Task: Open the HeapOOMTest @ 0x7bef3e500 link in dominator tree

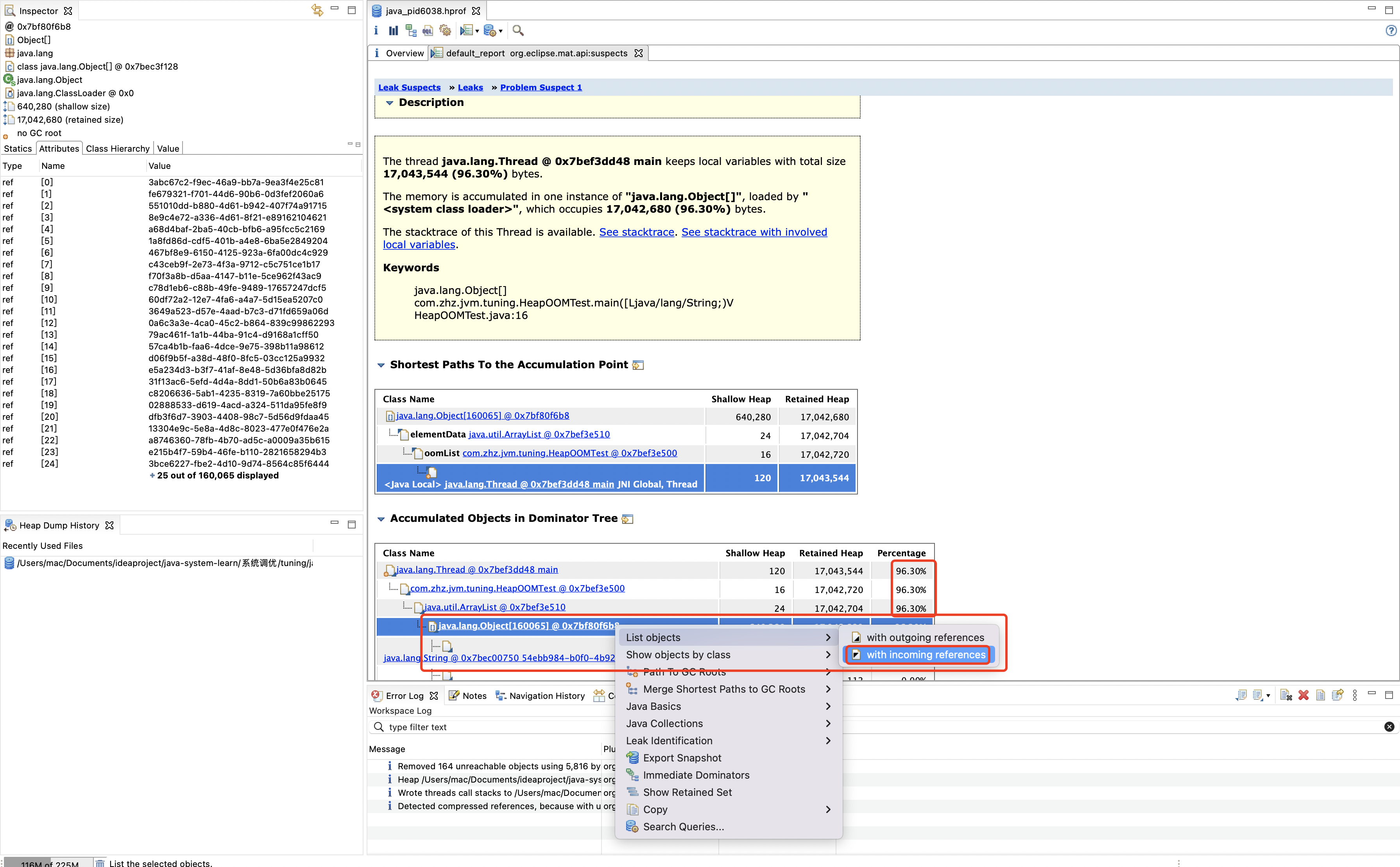Action: click(x=517, y=588)
